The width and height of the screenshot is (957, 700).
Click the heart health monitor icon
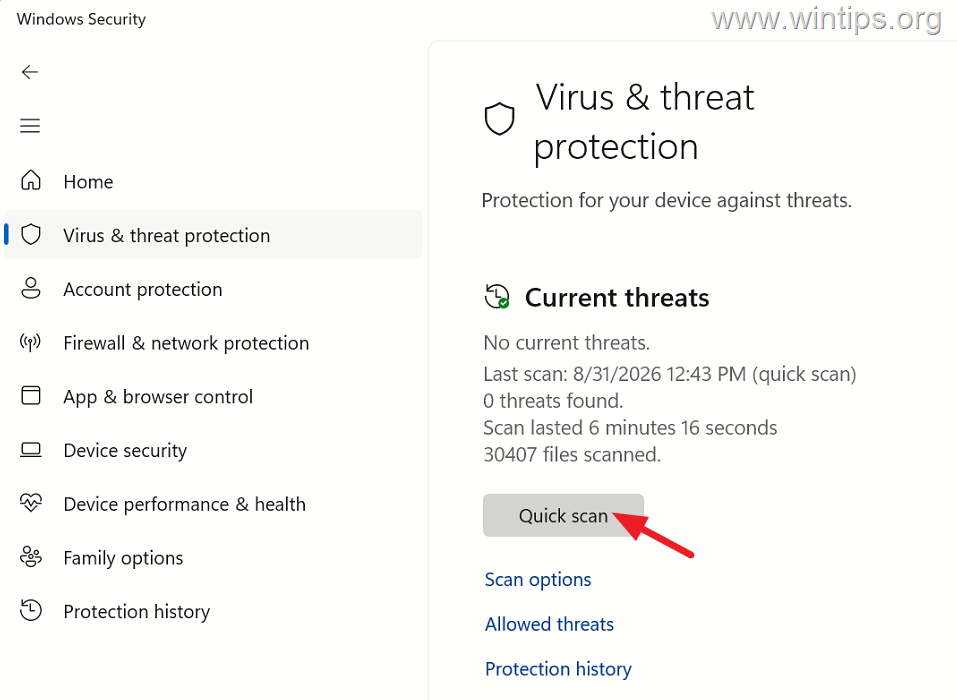click(31, 503)
